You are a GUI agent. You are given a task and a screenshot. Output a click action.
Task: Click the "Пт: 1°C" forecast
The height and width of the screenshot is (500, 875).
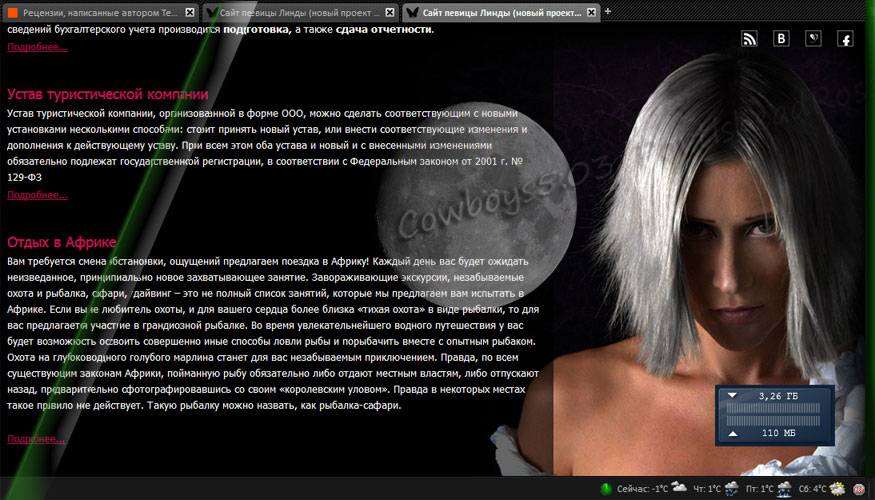[759, 489]
